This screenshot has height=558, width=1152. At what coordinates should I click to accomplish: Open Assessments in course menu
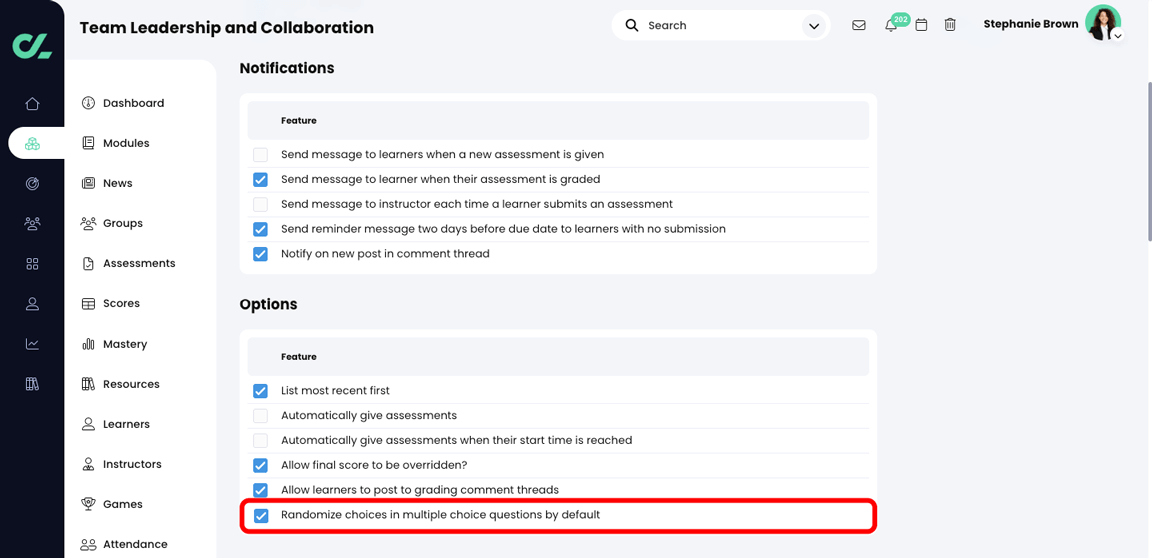coord(139,263)
